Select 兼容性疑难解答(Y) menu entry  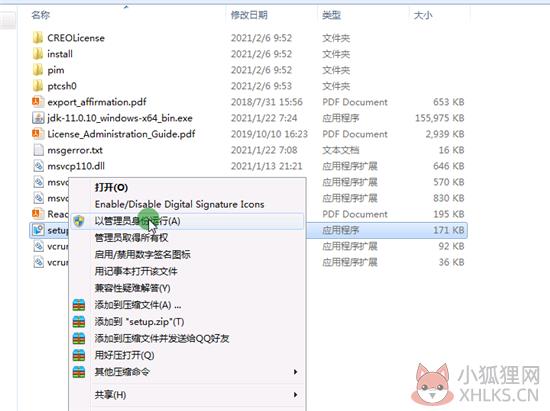pyautogui.click(x=133, y=288)
